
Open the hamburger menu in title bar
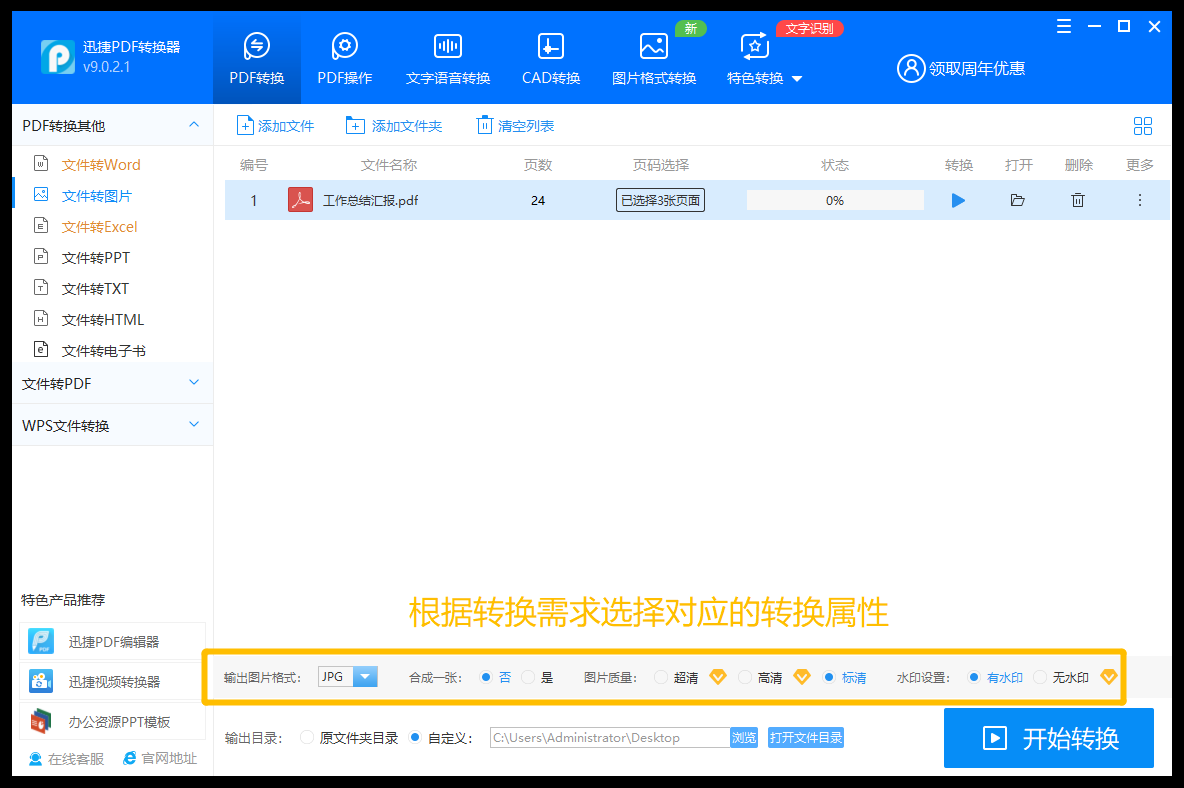(1064, 26)
